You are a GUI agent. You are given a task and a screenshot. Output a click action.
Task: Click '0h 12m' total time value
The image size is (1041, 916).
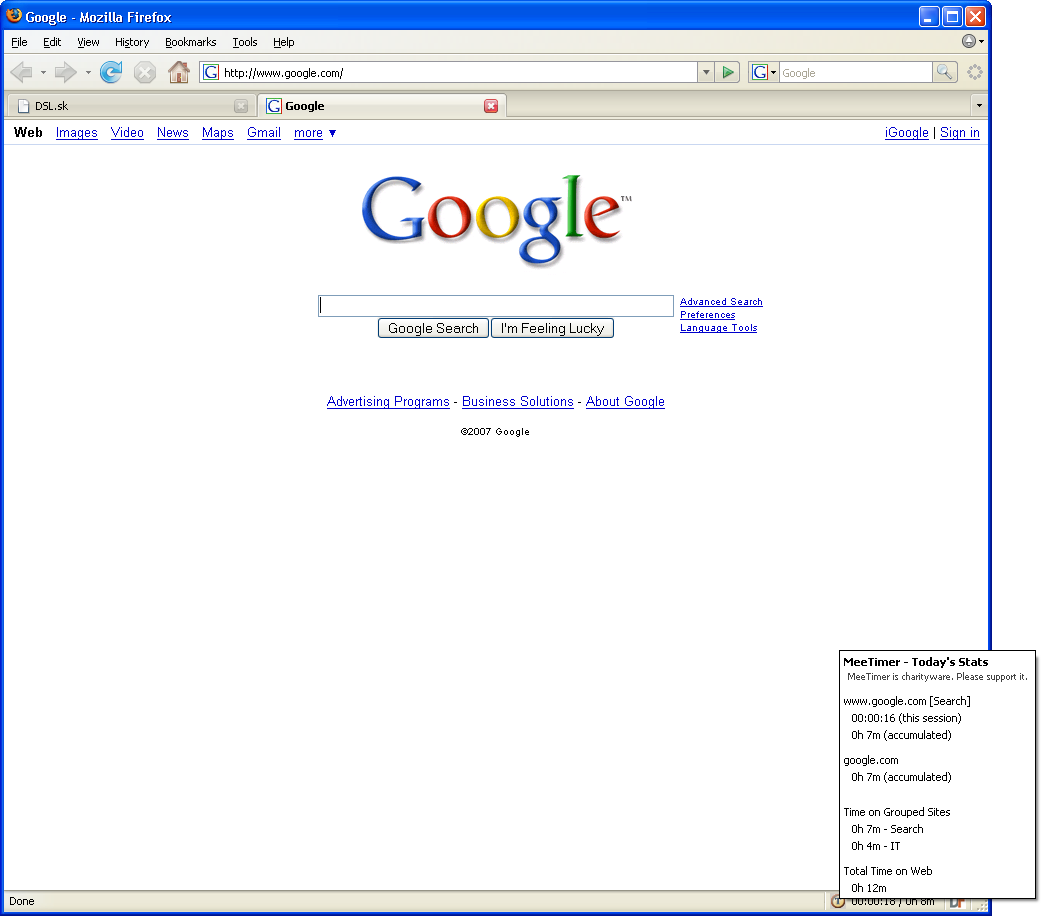point(869,888)
